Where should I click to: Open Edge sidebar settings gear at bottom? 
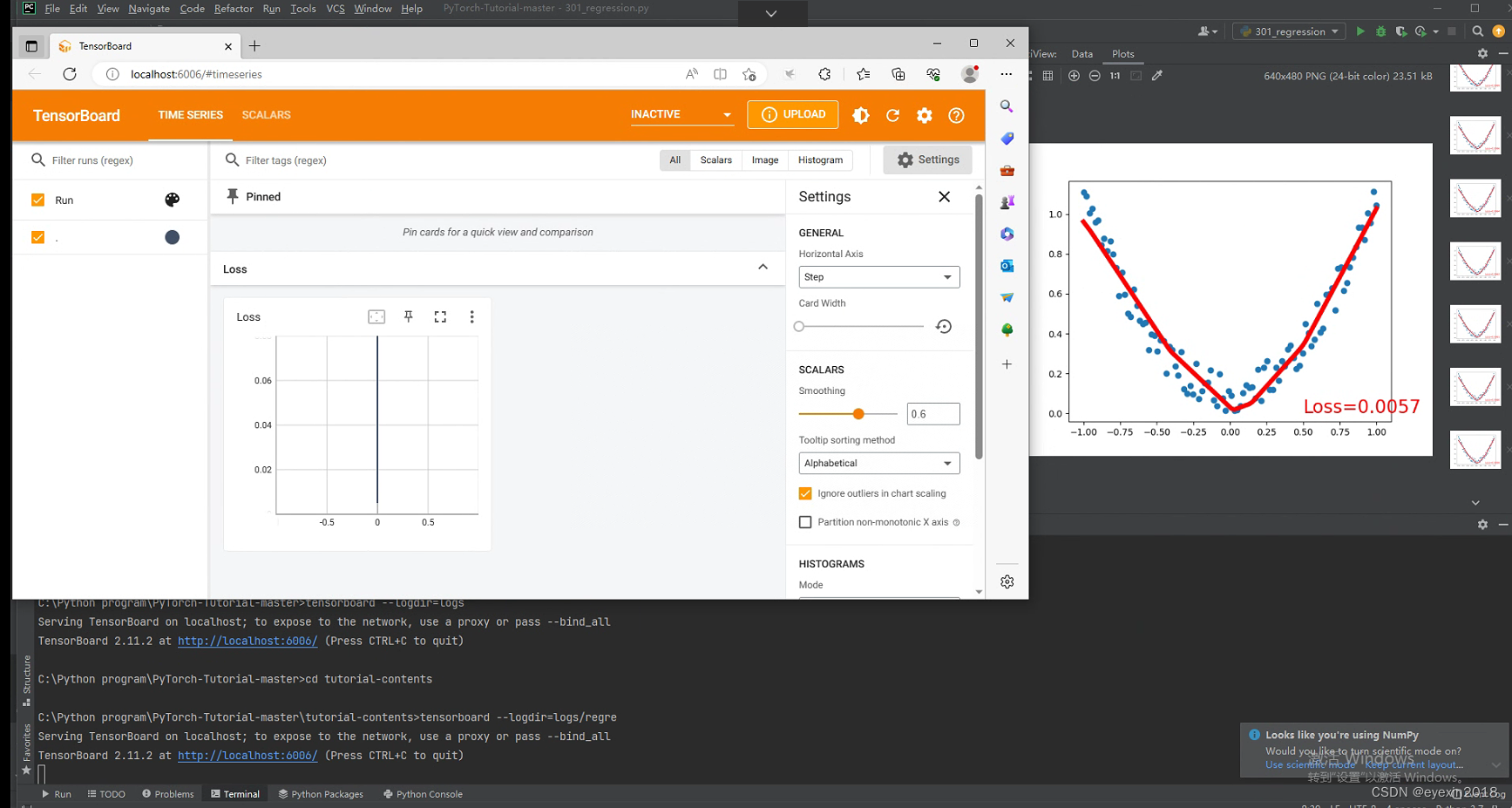click(1007, 581)
